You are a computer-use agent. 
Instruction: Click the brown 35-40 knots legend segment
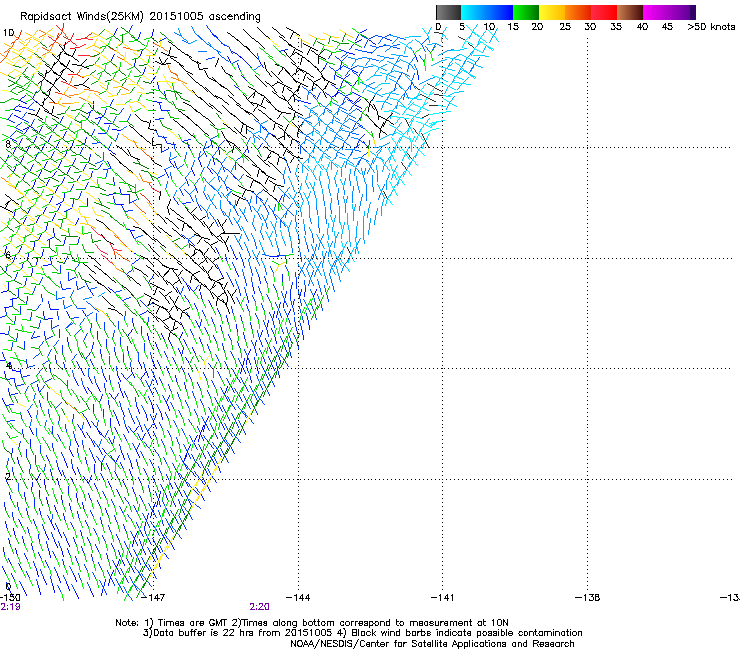[x=630, y=12]
